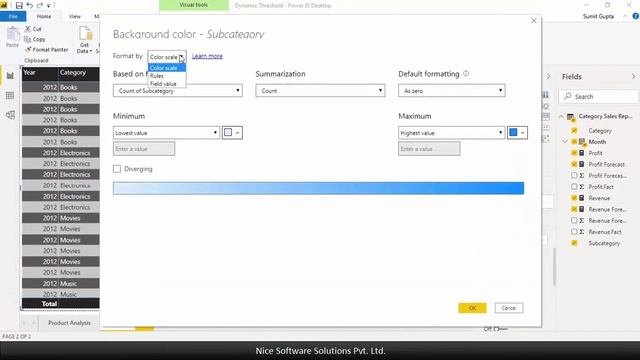Viewport: 640px width, 360px height.
Task: Click the magnifier icon in Fields Search box
Action: click(x=567, y=96)
